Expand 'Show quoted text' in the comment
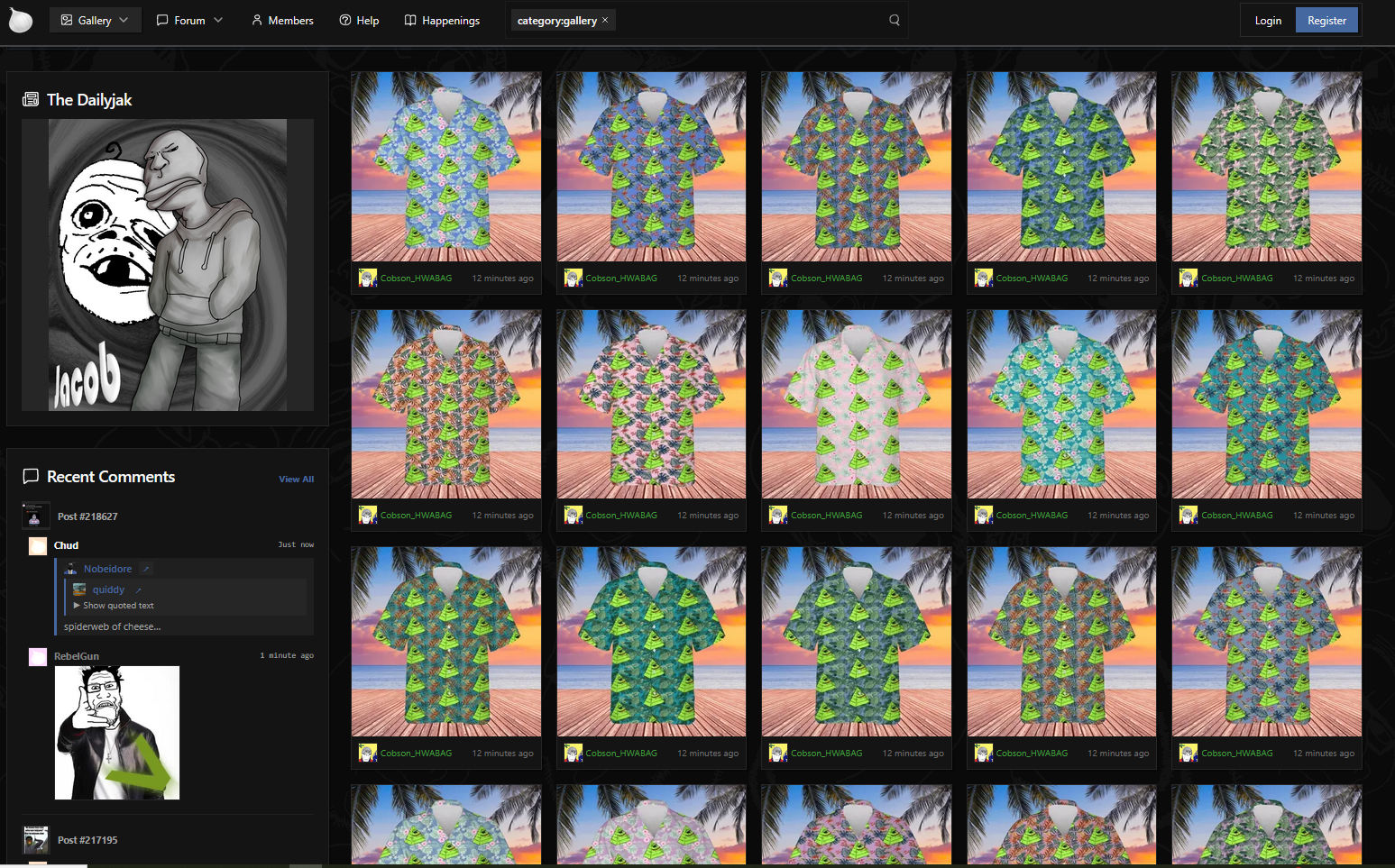The image size is (1395, 868). [x=114, y=606]
